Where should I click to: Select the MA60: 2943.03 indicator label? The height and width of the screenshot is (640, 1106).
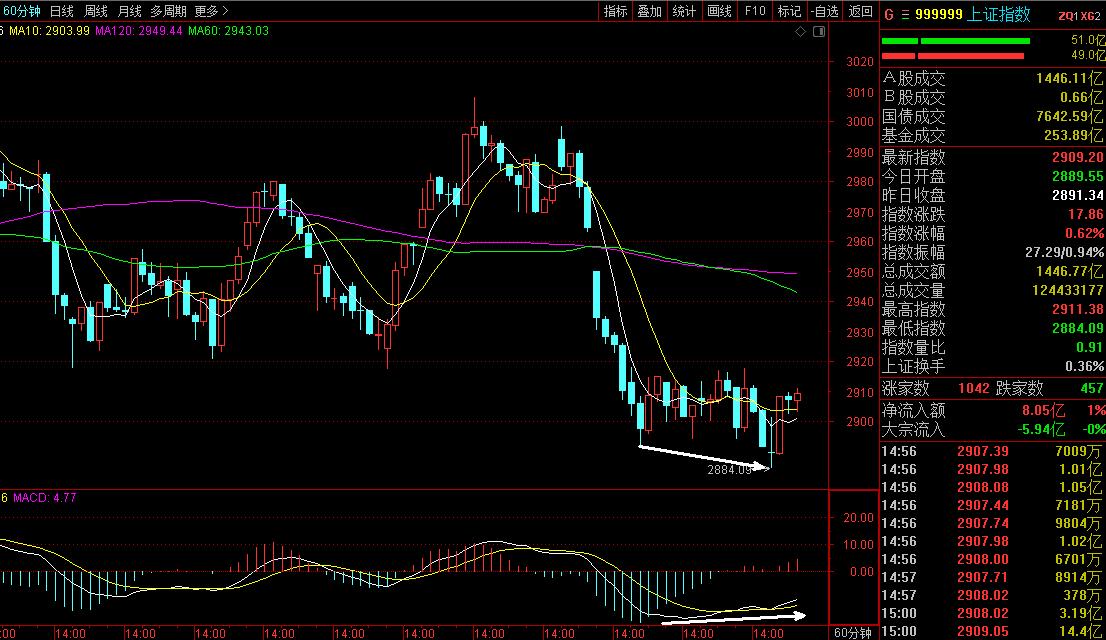(229, 31)
